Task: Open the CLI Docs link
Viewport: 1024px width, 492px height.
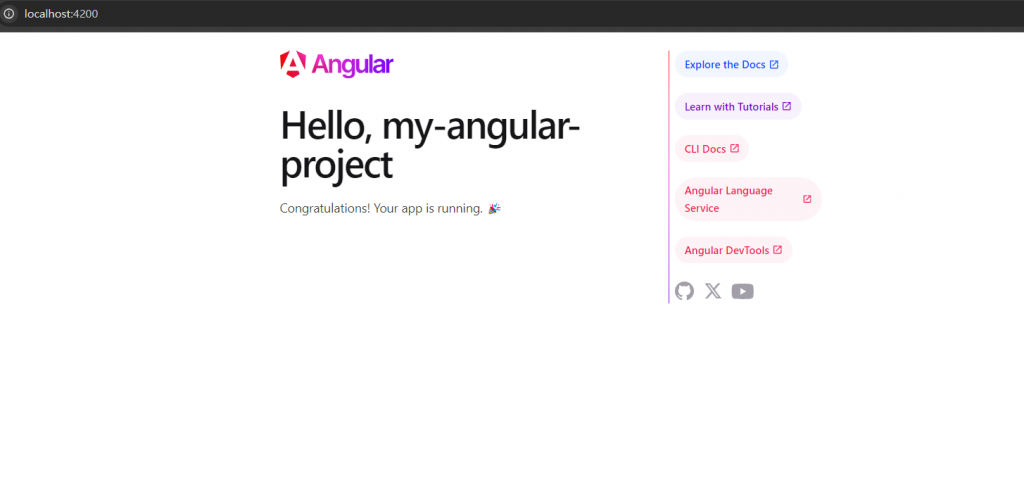Action: [x=712, y=149]
